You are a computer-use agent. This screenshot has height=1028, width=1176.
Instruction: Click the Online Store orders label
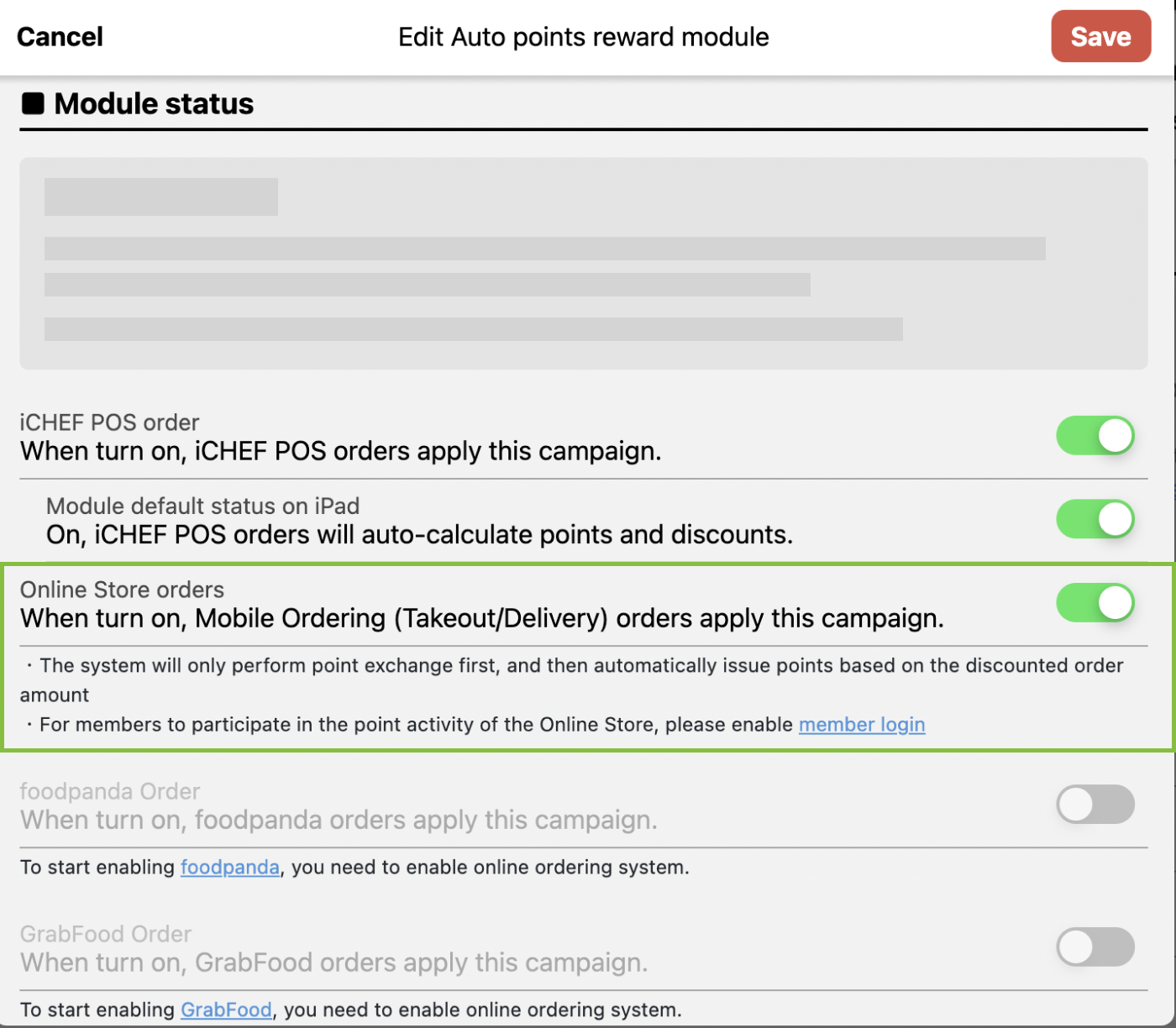point(123,590)
